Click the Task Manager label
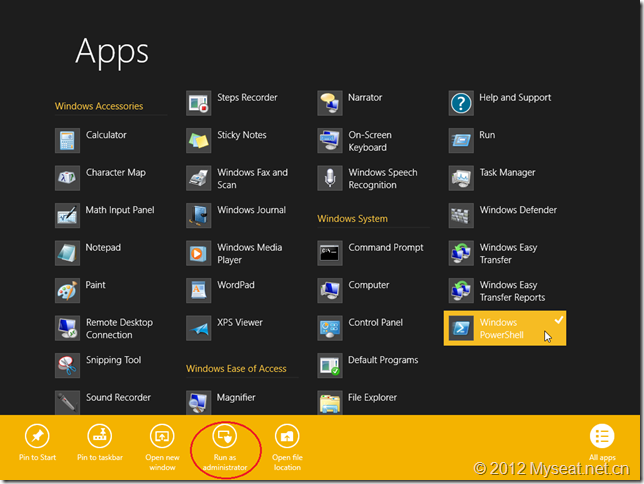This screenshot has height=484, width=644. tap(508, 173)
